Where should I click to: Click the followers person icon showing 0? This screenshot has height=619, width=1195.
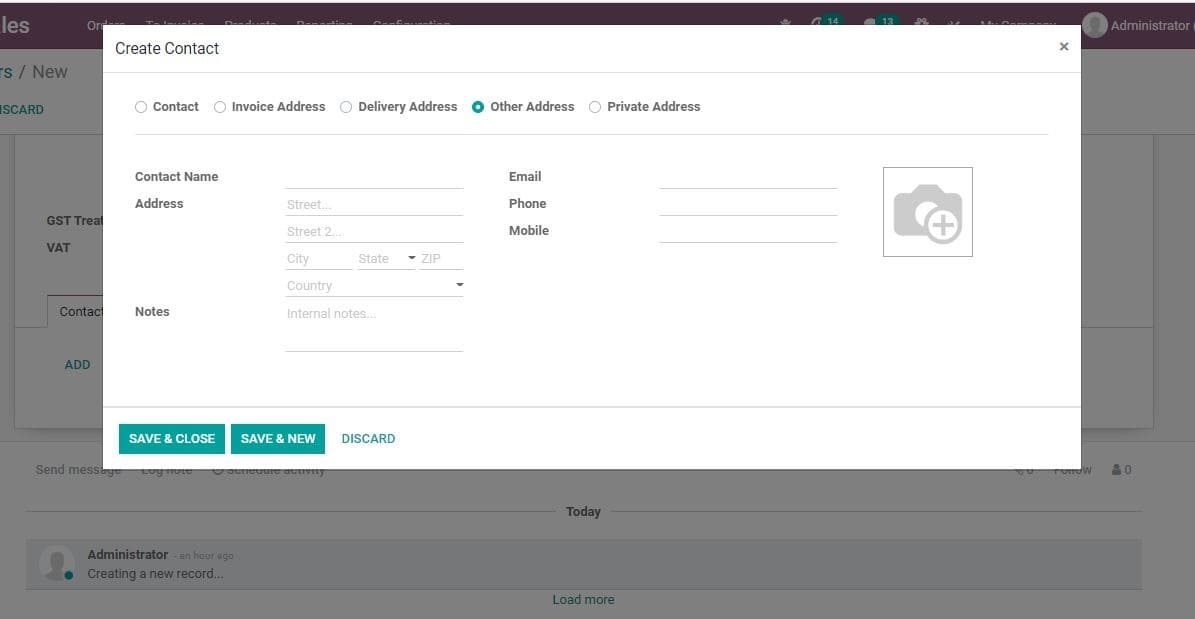[x=1119, y=468]
